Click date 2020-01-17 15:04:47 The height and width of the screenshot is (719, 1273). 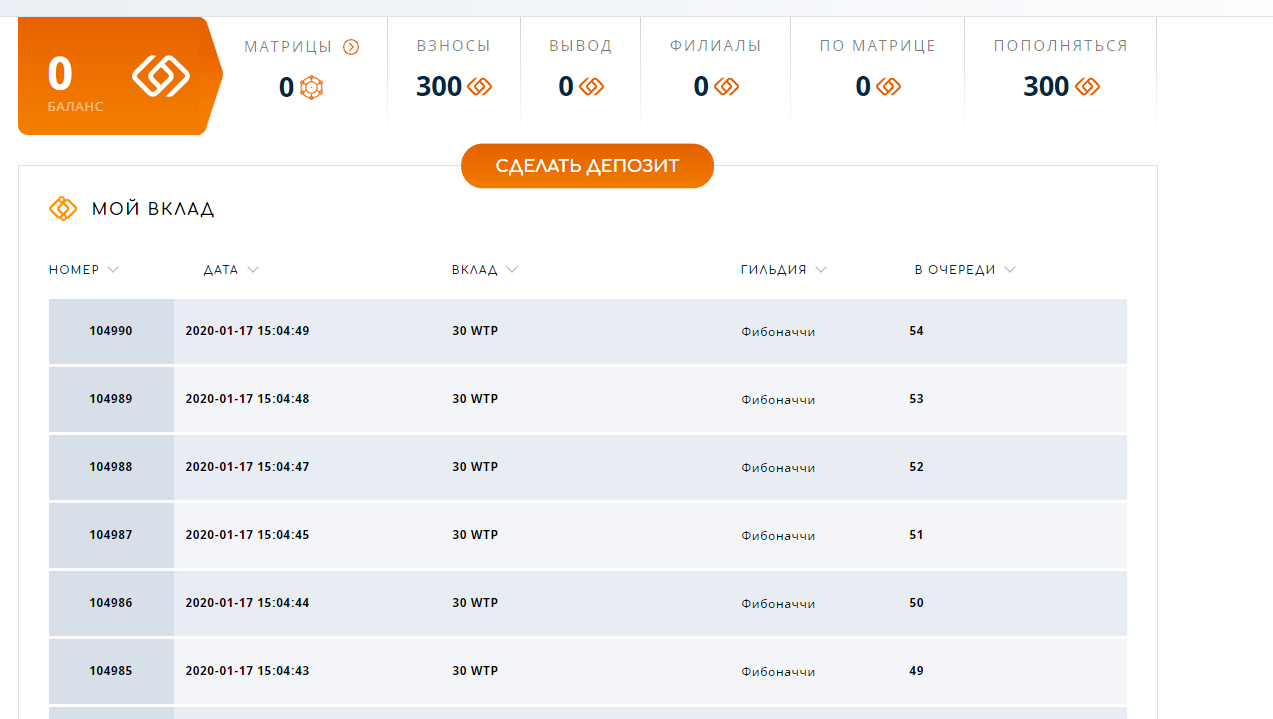point(247,467)
